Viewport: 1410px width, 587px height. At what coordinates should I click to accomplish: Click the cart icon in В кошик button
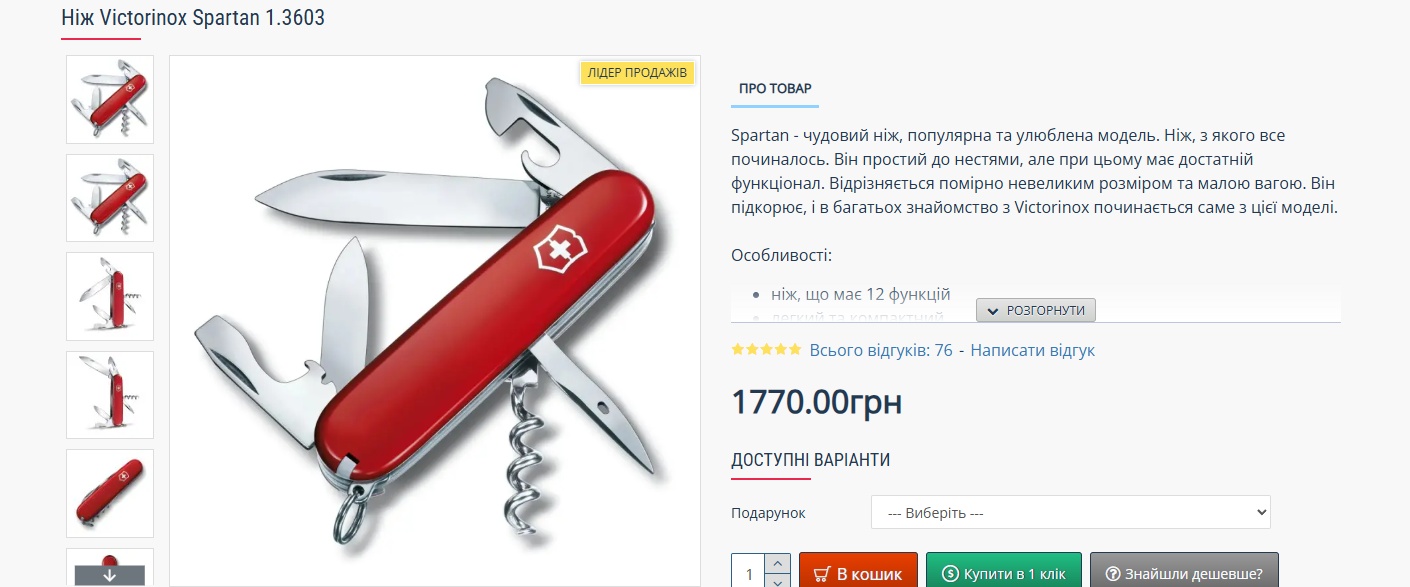[x=822, y=574]
